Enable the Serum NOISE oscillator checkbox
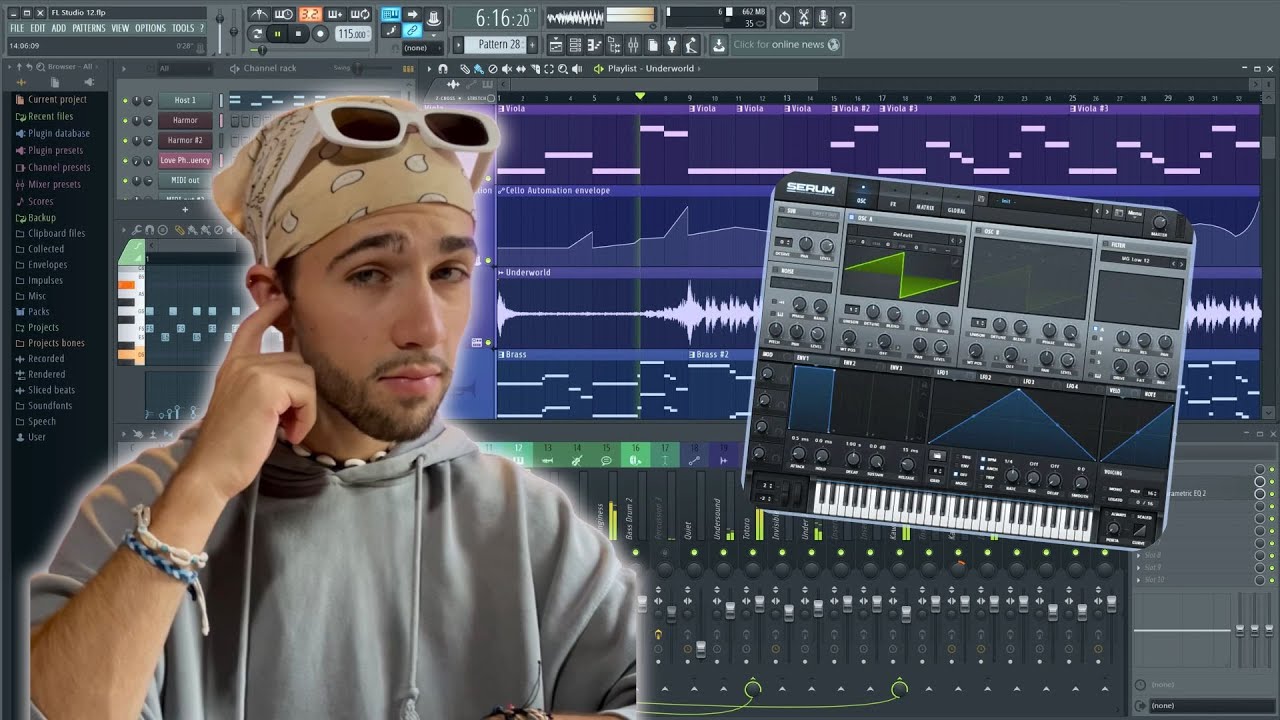 [775, 270]
